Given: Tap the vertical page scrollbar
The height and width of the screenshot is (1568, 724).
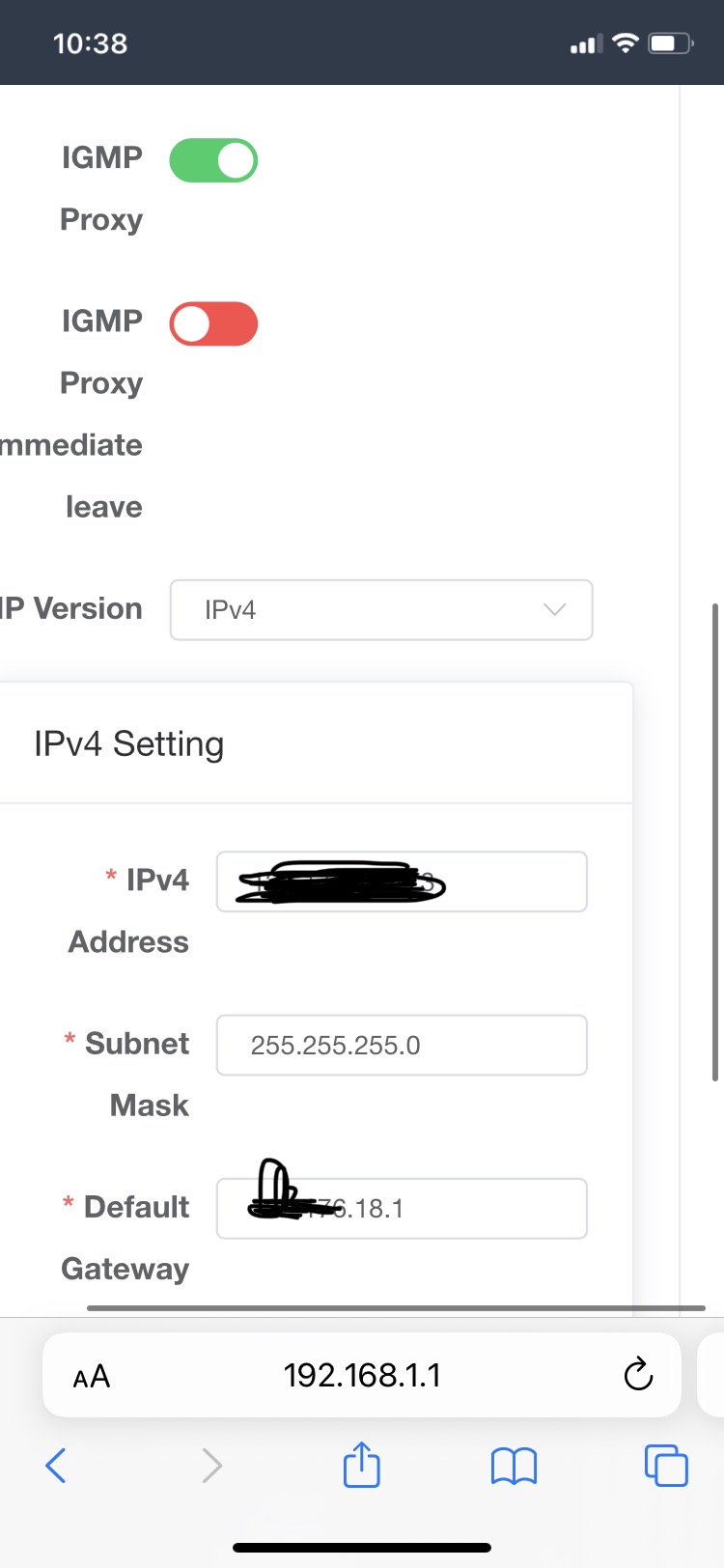Looking at the screenshot, I should click(x=715, y=842).
